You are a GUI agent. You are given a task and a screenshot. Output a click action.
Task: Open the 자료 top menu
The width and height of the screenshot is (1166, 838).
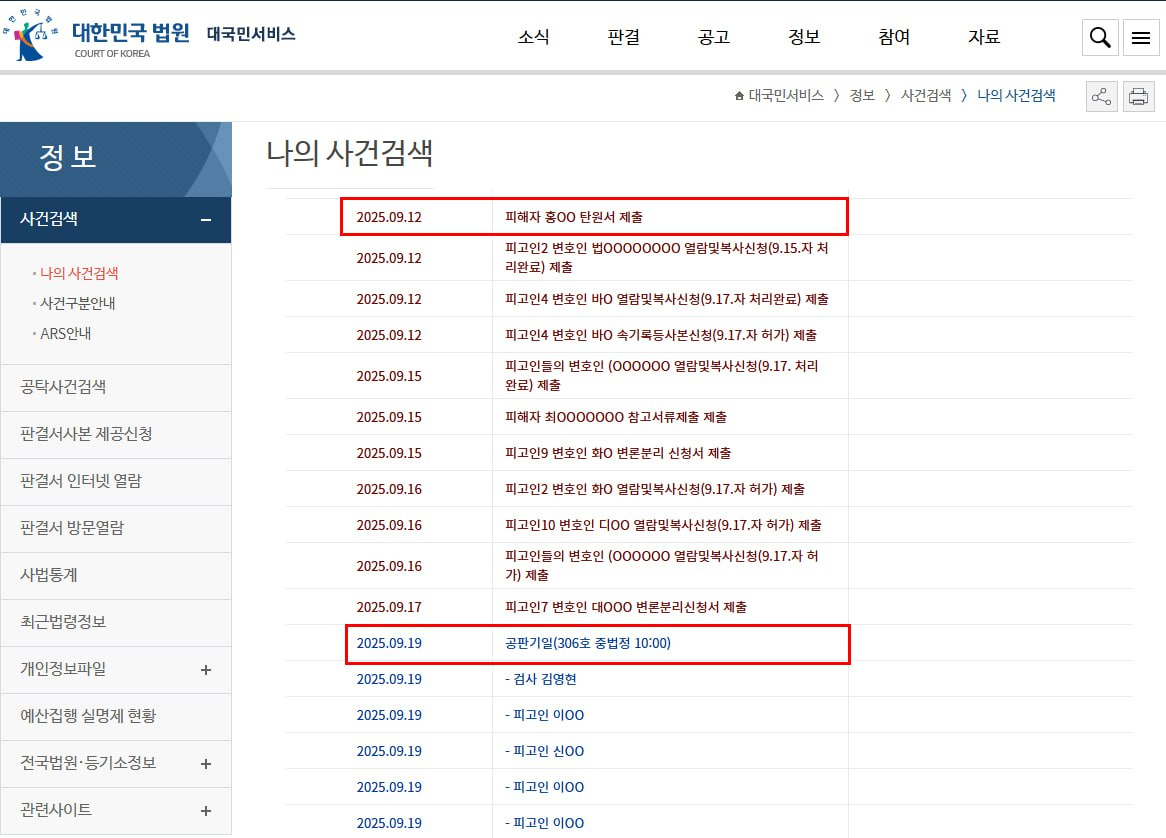[x=984, y=36]
